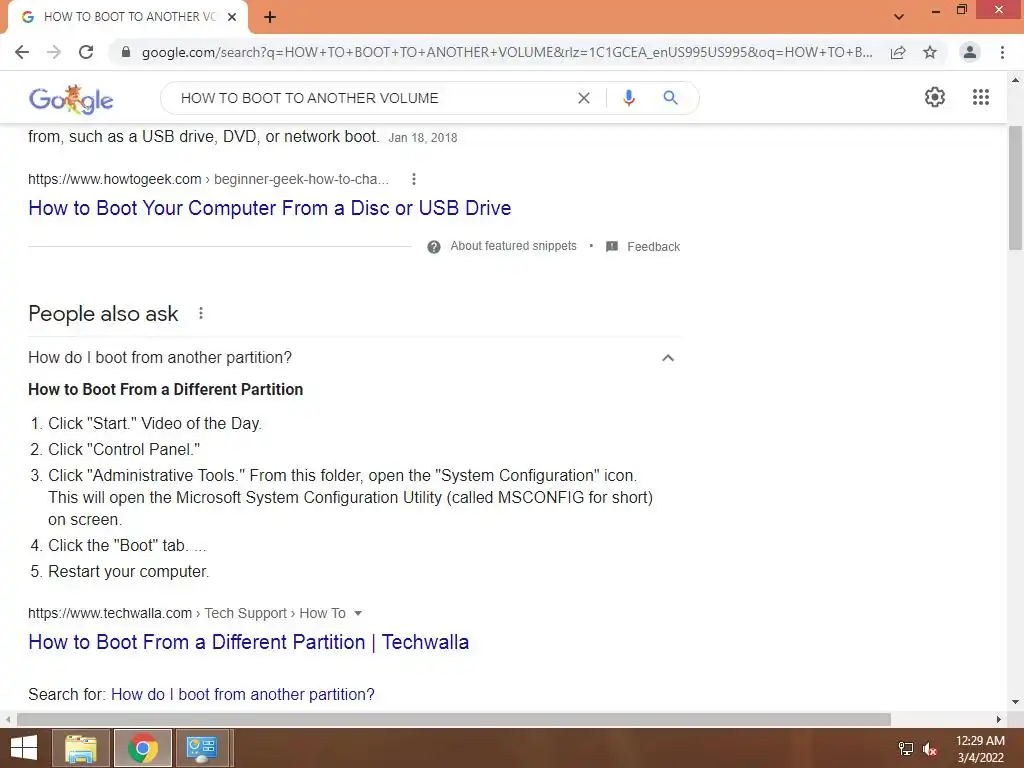Click the scroll up arrow
The height and width of the screenshot is (768, 1024).
tap(1016, 80)
